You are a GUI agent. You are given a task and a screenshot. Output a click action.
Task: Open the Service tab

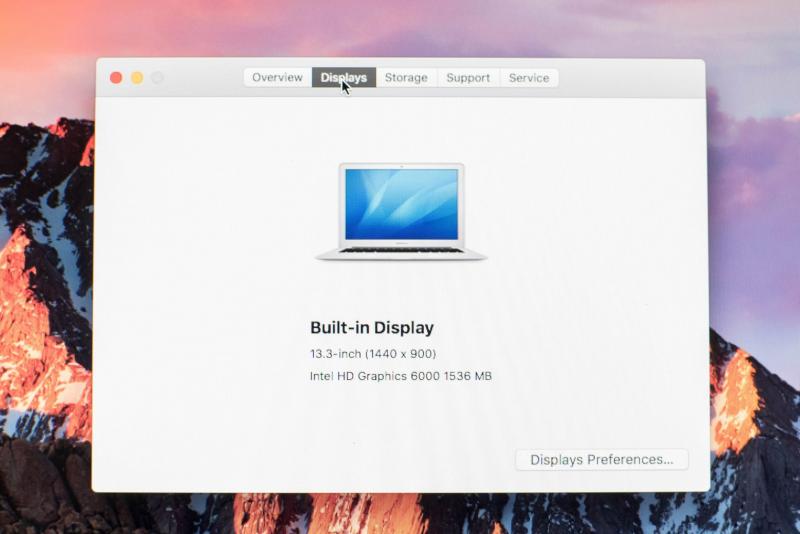[x=529, y=78]
